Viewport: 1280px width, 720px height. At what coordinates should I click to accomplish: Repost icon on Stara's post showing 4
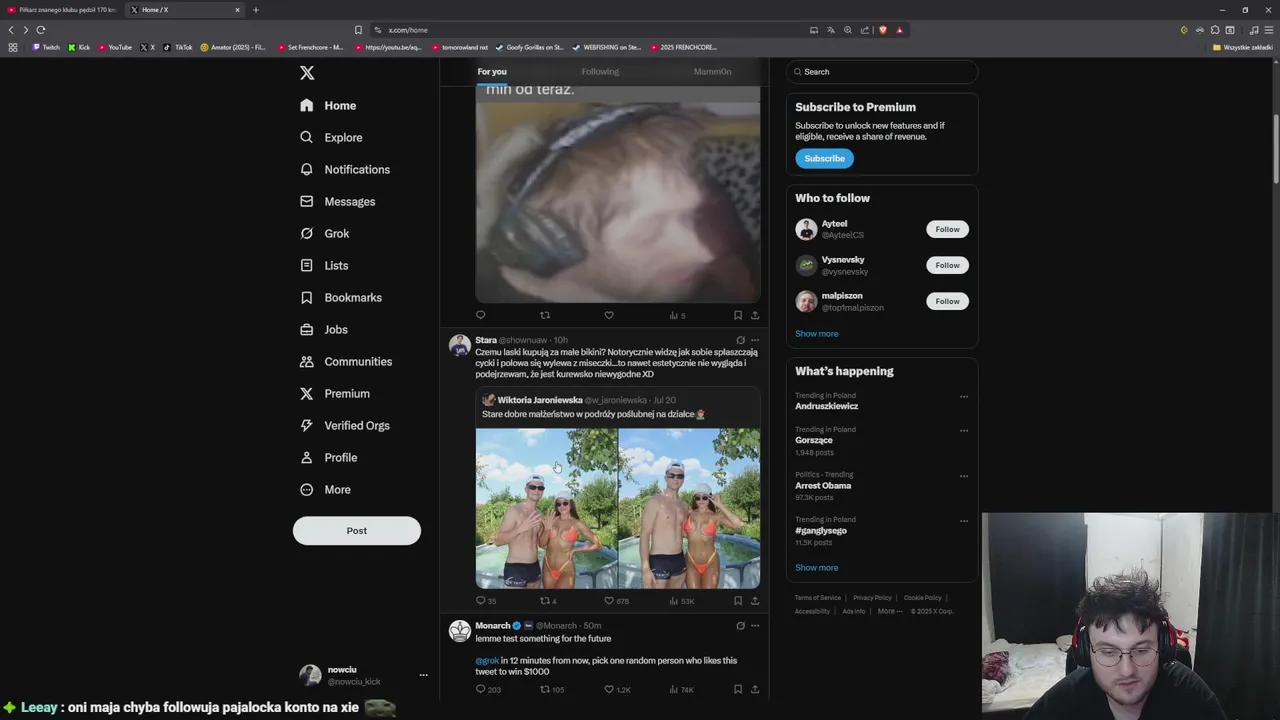545,601
